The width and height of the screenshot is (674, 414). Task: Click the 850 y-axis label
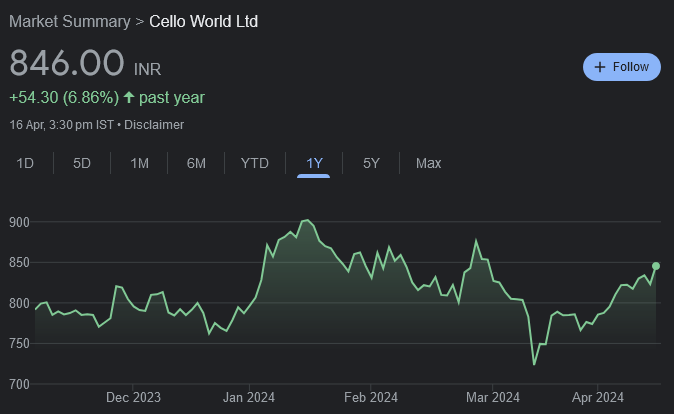point(19,263)
